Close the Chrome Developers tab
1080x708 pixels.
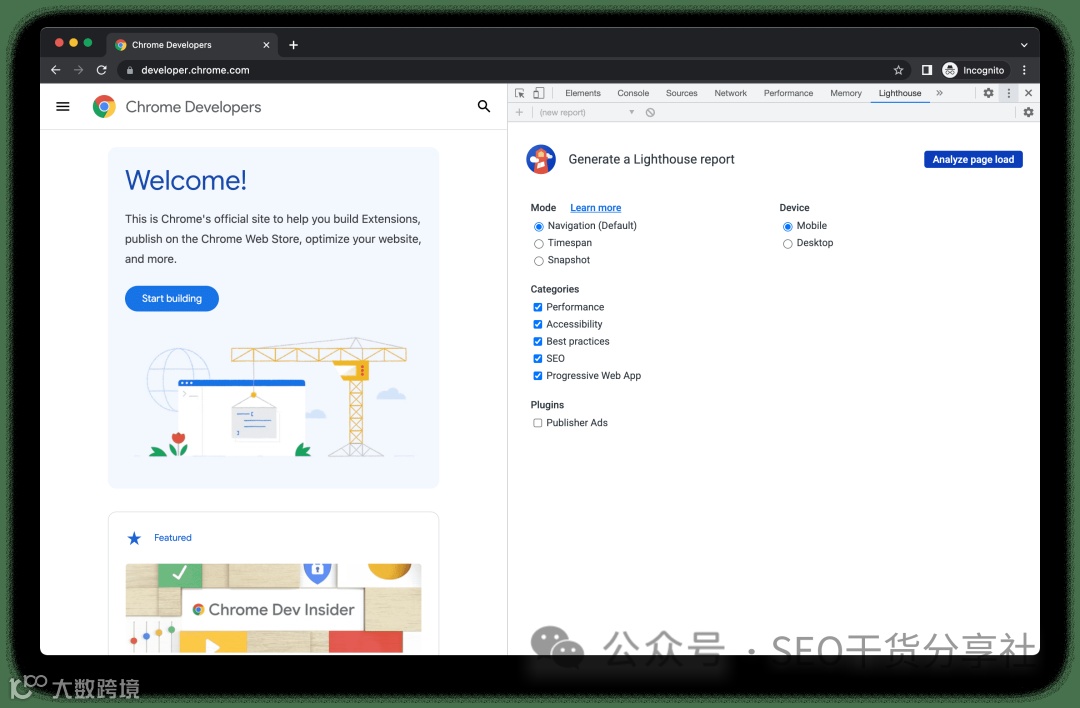[267, 45]
